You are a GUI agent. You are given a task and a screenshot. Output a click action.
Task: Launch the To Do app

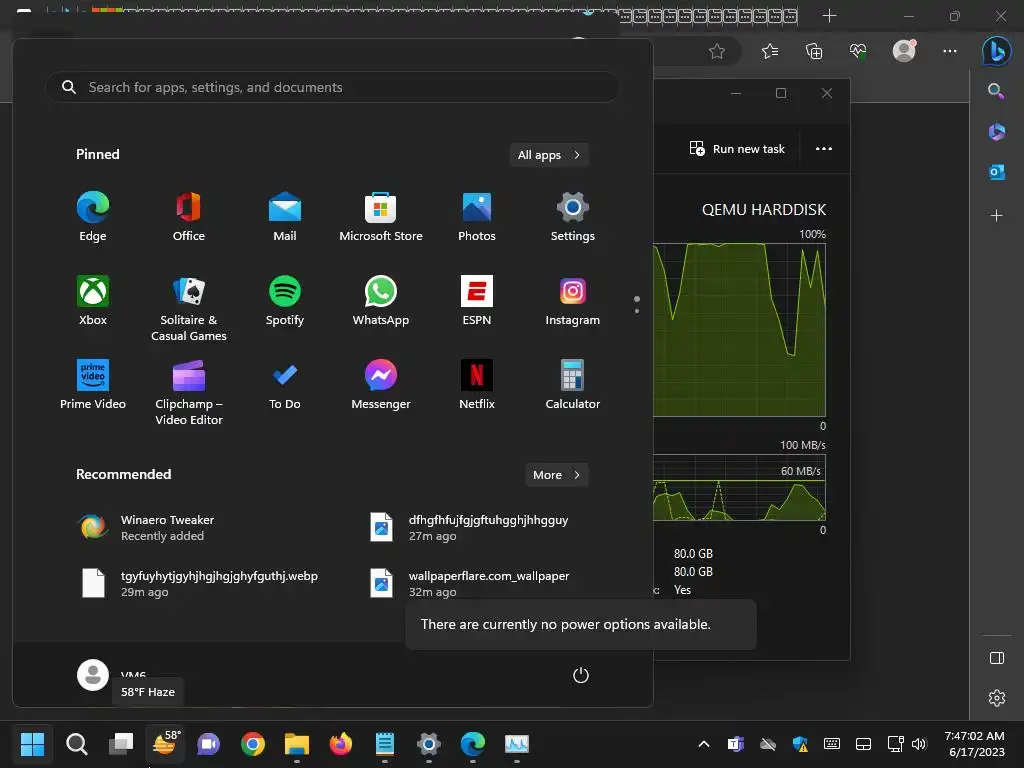click(285, 385)
